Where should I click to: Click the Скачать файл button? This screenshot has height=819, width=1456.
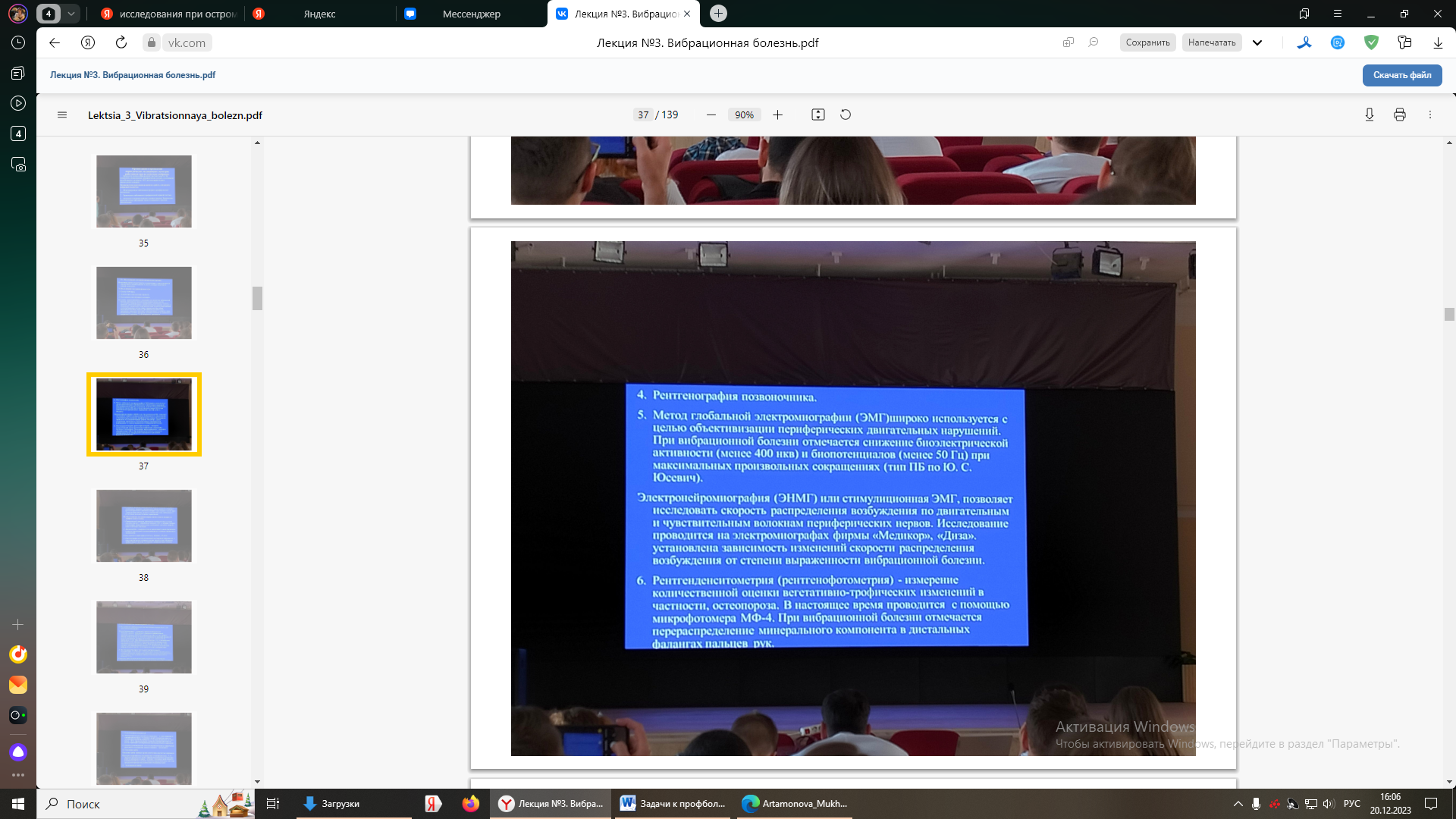(x=1402, y=75)
